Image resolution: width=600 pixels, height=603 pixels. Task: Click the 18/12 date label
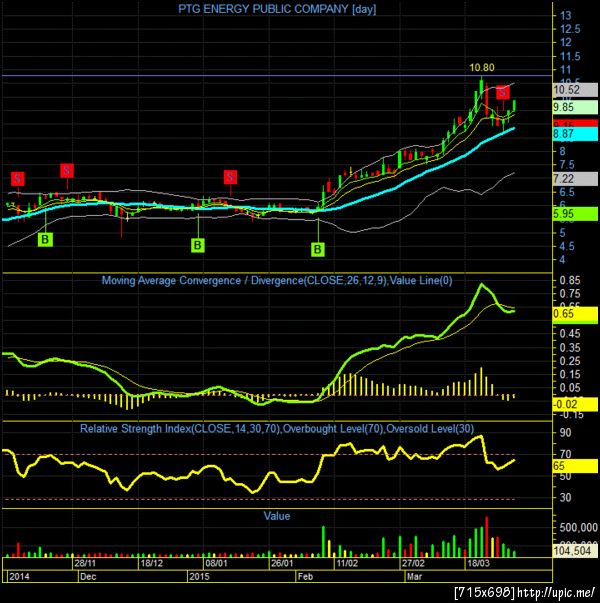[x=152, y=563]
